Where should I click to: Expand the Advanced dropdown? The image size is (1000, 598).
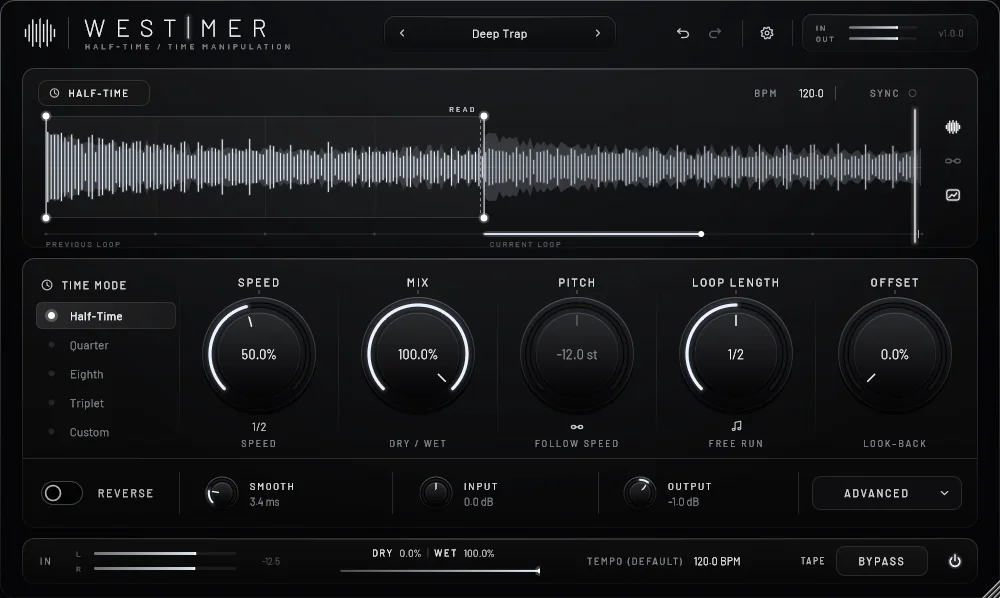click(886, 493)
